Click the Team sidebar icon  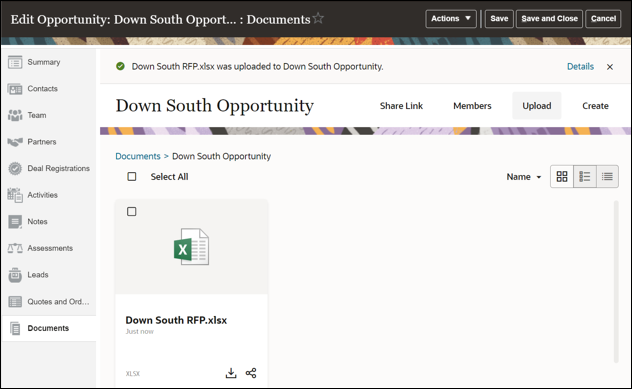(15, 116)
